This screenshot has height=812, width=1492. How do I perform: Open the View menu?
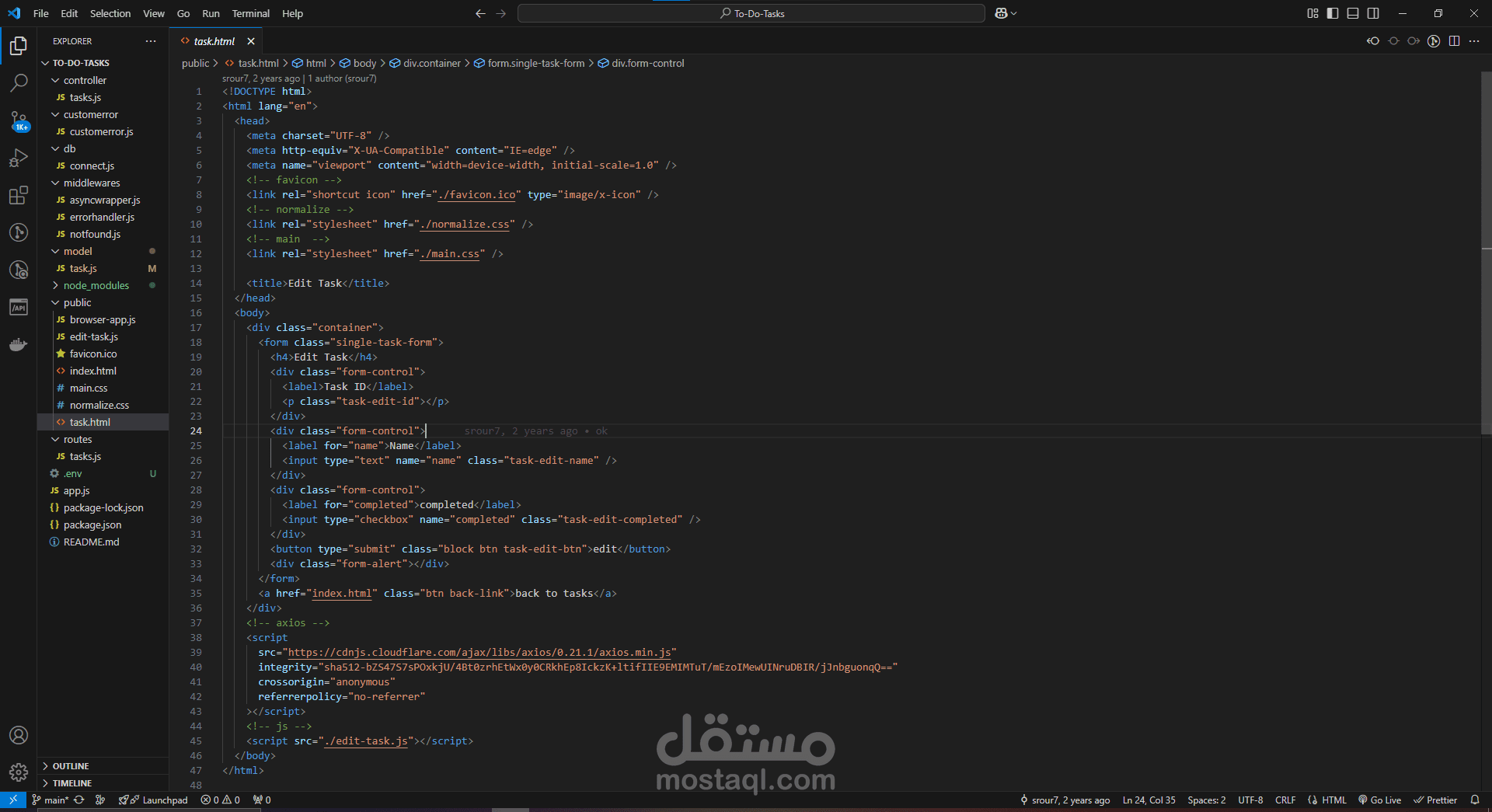click(154, 13)
